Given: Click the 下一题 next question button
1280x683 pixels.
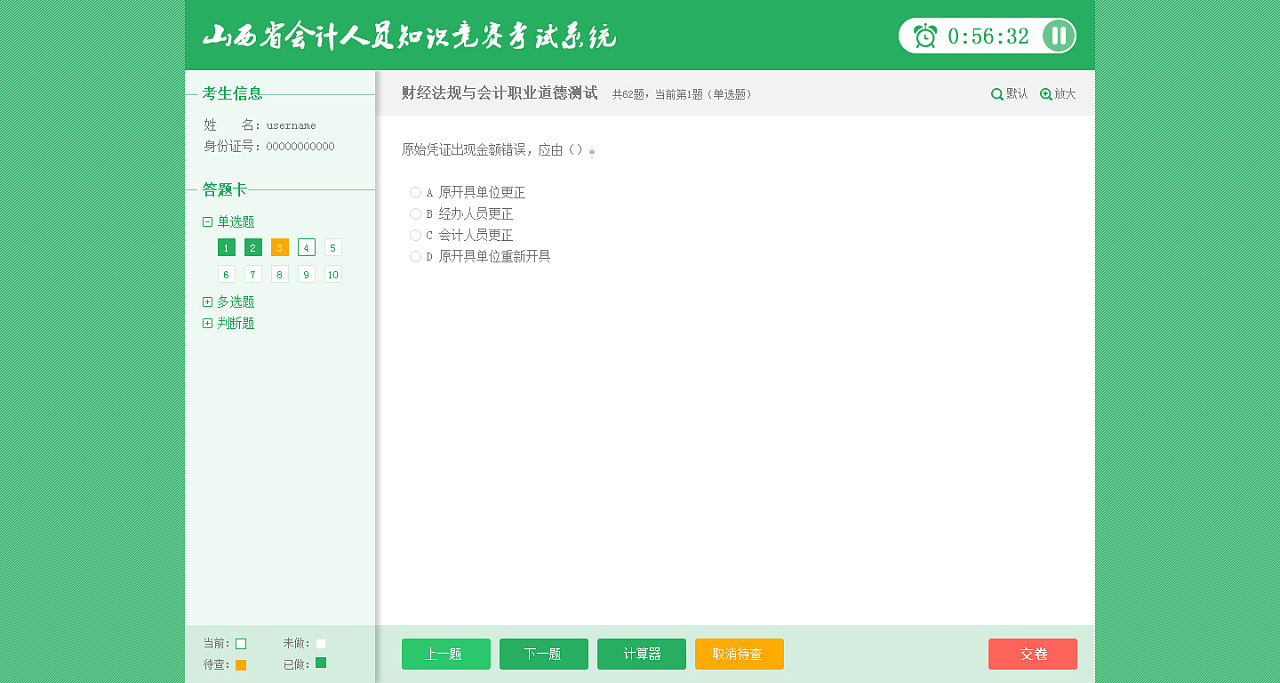Looking at the screenshot, I should (x=544, y=654).
